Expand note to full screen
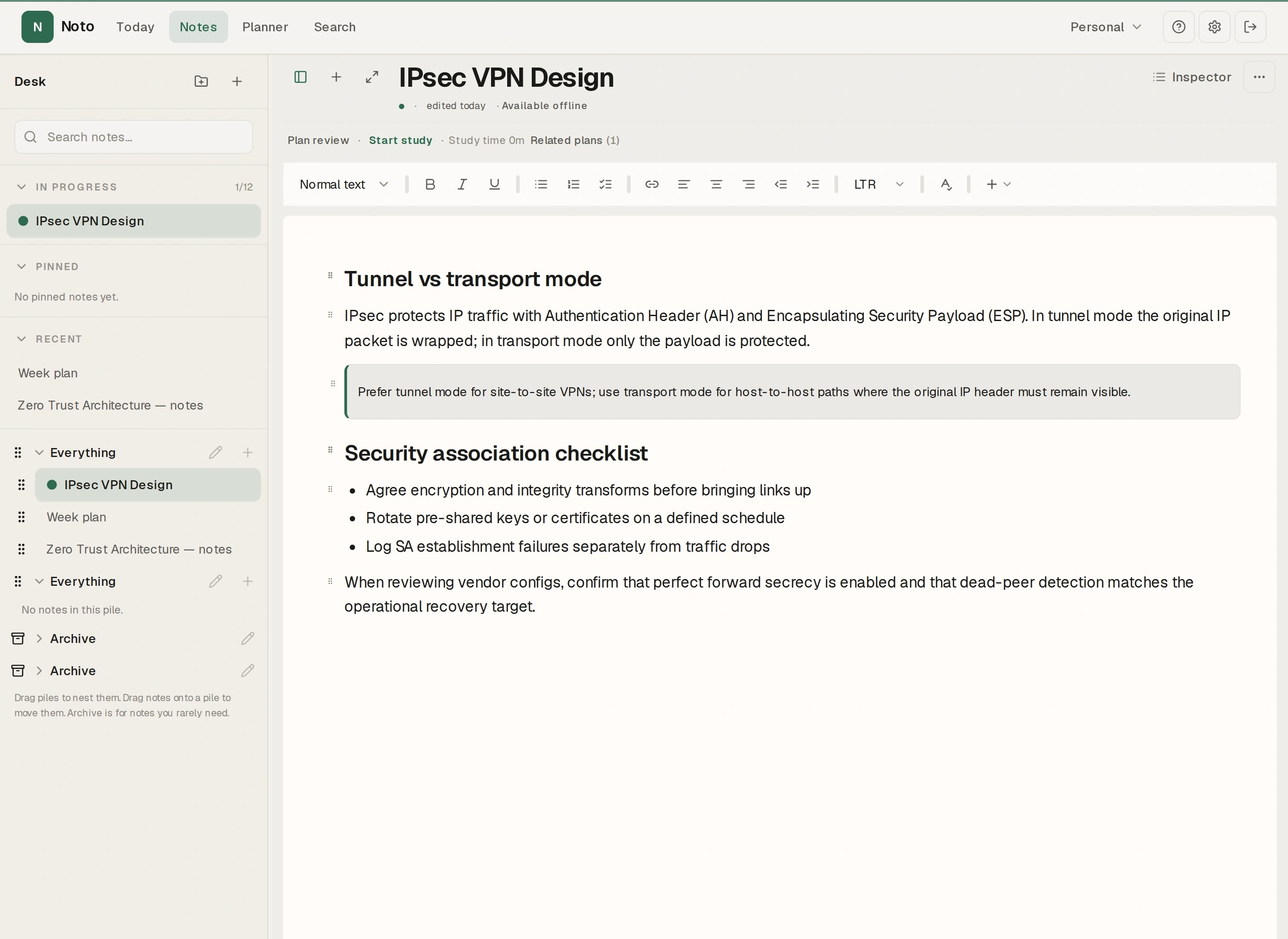 (372, 77)
